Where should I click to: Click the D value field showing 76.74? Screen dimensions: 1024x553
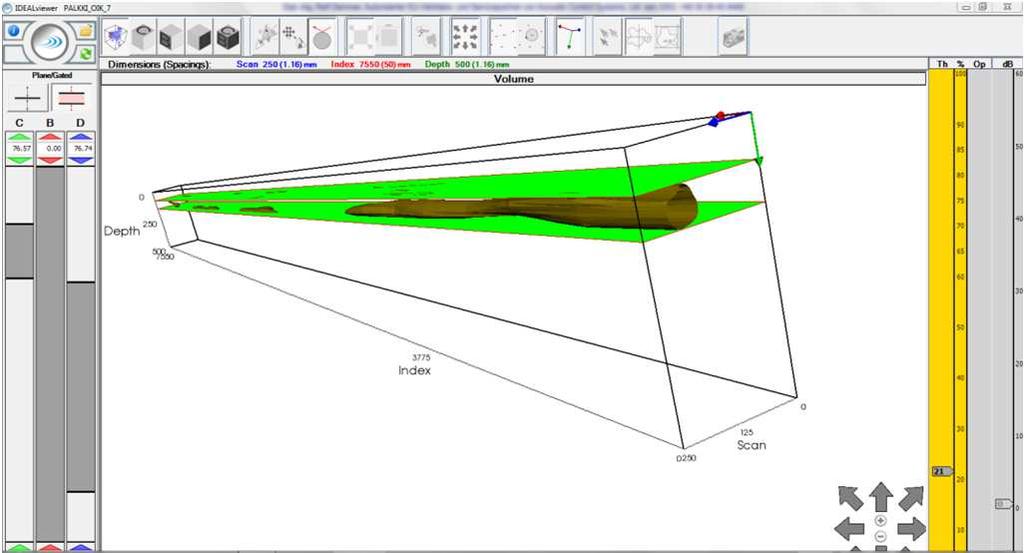pos(81,149)
